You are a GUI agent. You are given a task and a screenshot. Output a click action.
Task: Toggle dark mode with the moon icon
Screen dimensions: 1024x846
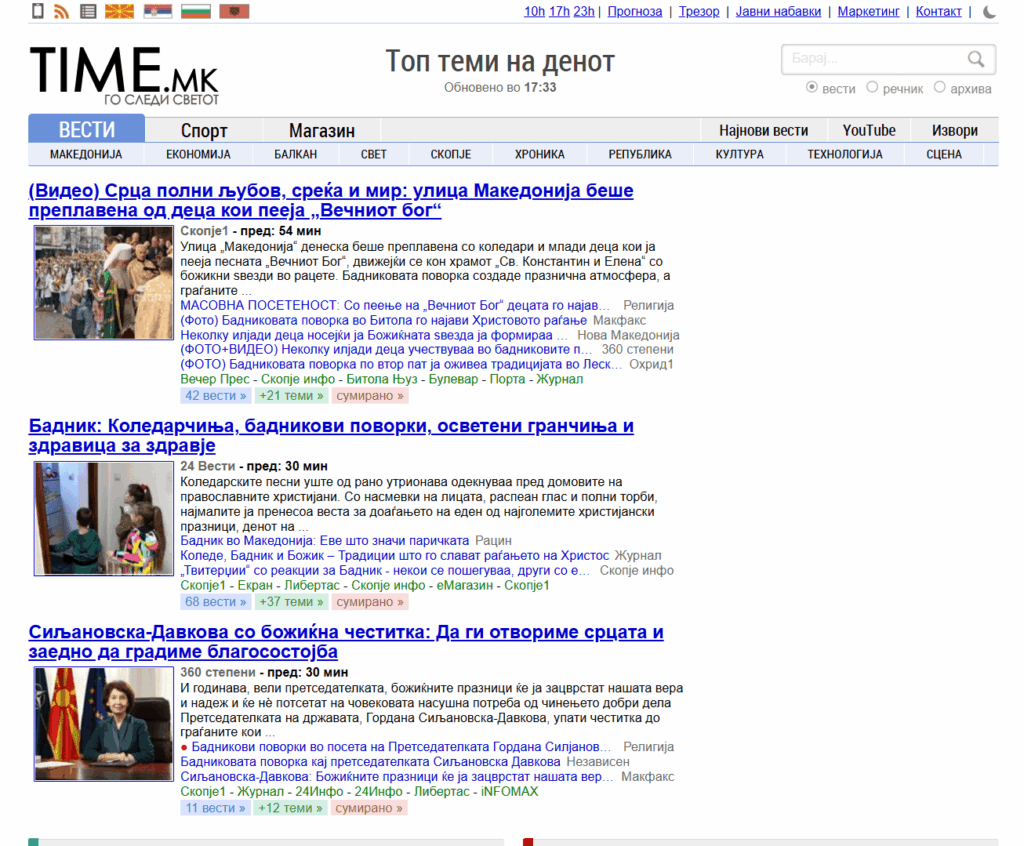click(x=988, y=11)
